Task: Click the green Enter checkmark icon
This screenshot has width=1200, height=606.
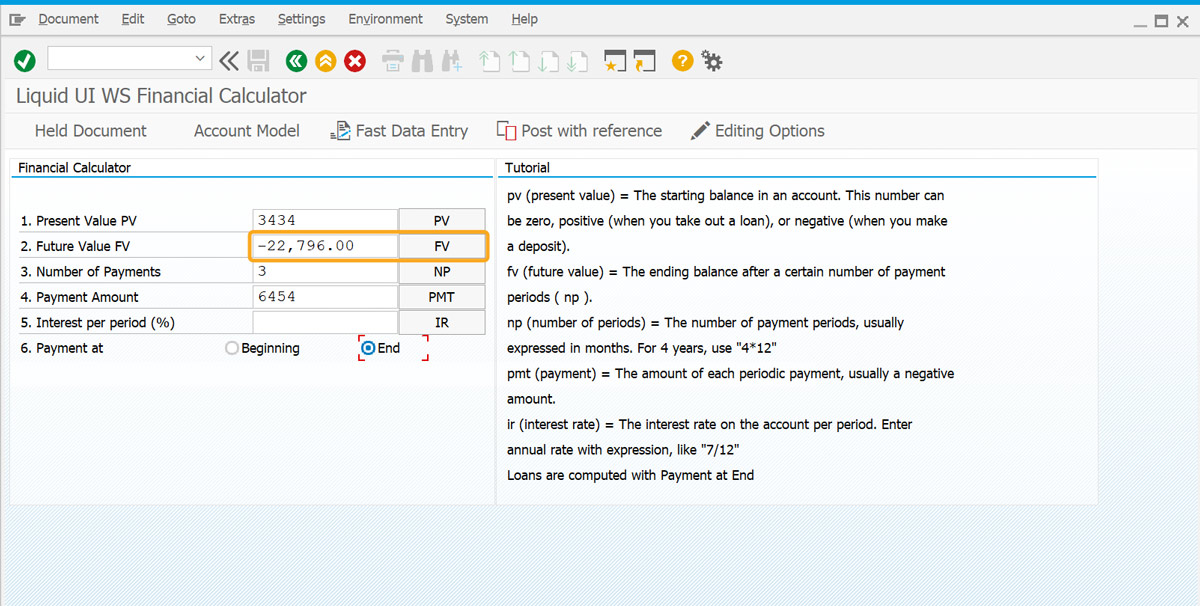Action: tap(25, 61)
